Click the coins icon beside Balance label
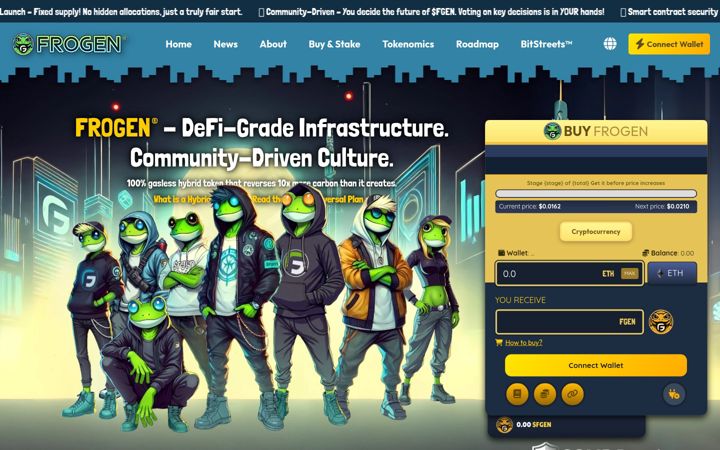 (x=645, y=253)
